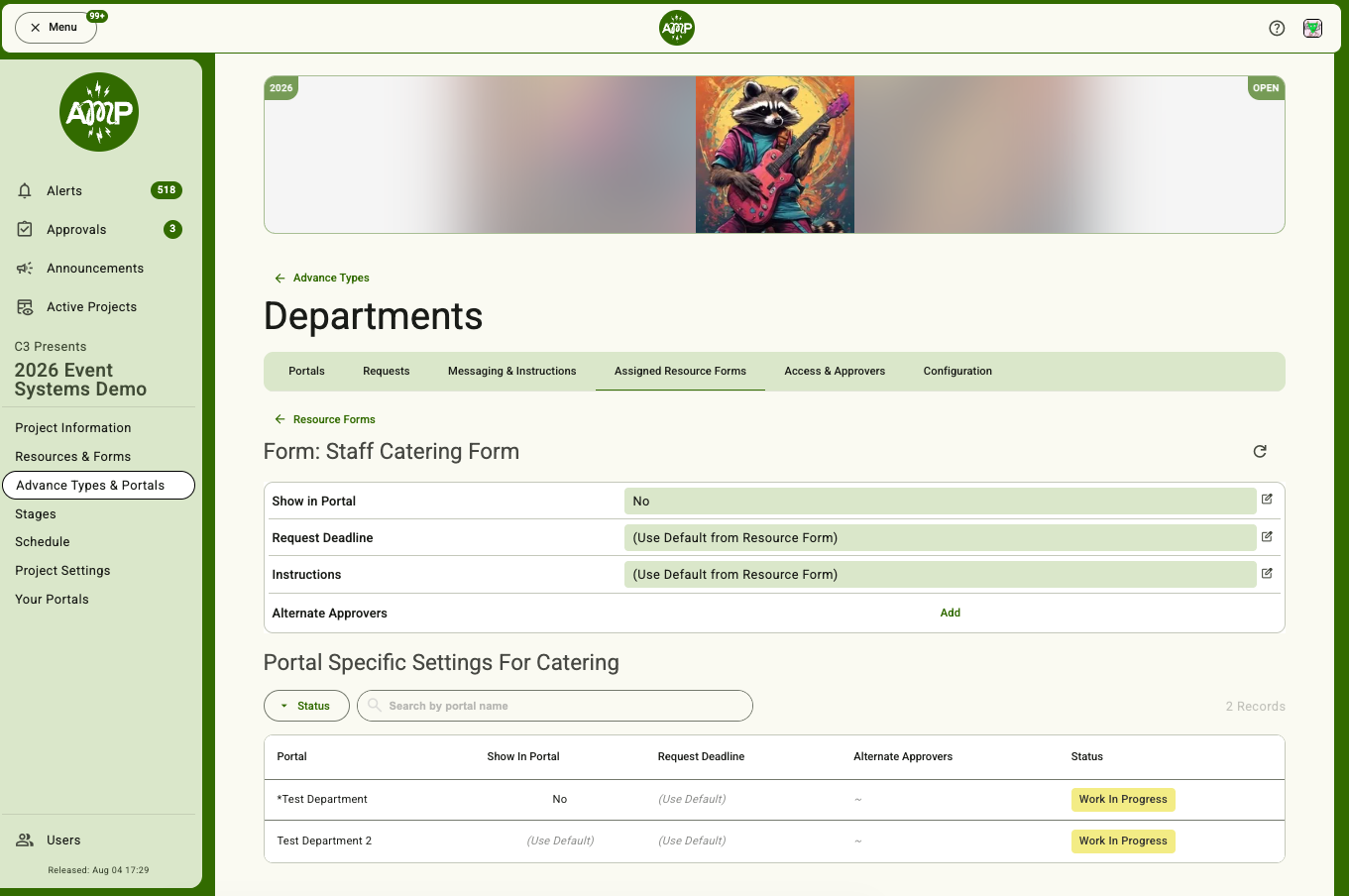The width and height of the screenshot is (1349, 896).
Task: Go back to Advance Types
Action: coord(331,279)
